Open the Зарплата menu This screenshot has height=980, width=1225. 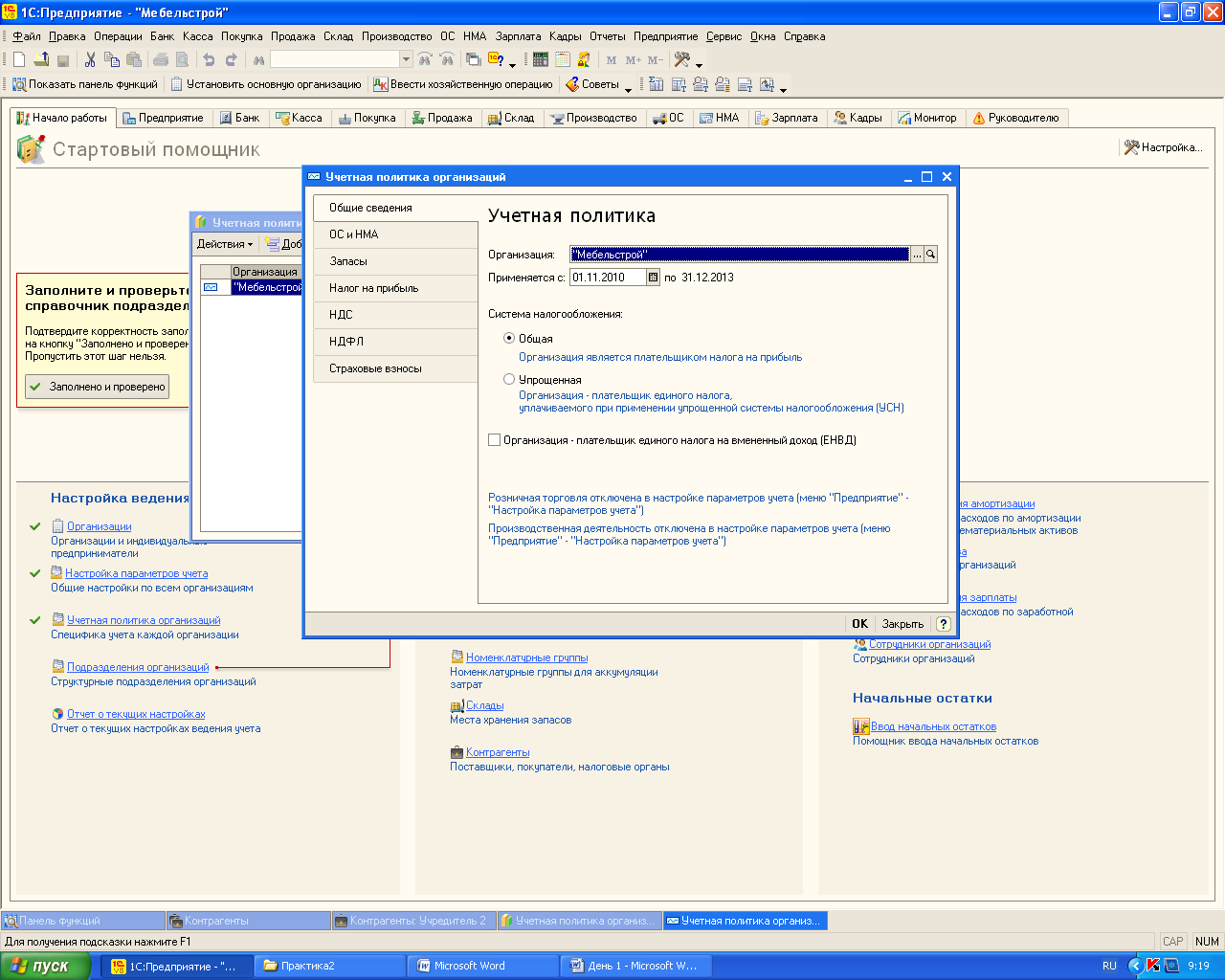[519, 36]
